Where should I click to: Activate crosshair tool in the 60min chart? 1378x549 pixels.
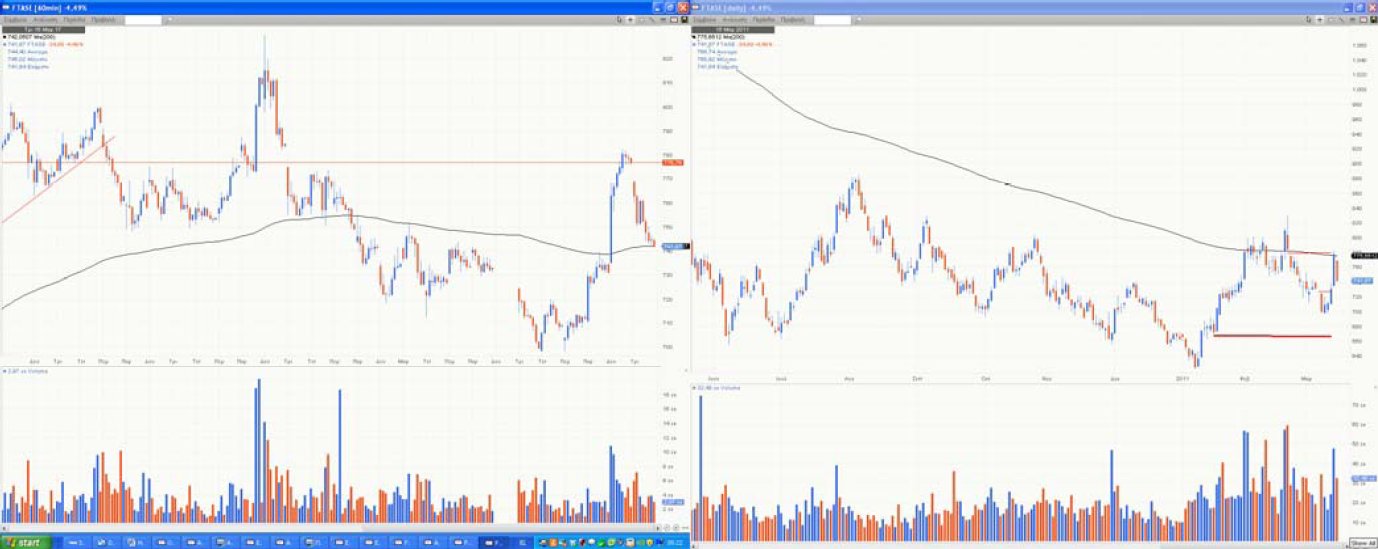coord(629,19)
